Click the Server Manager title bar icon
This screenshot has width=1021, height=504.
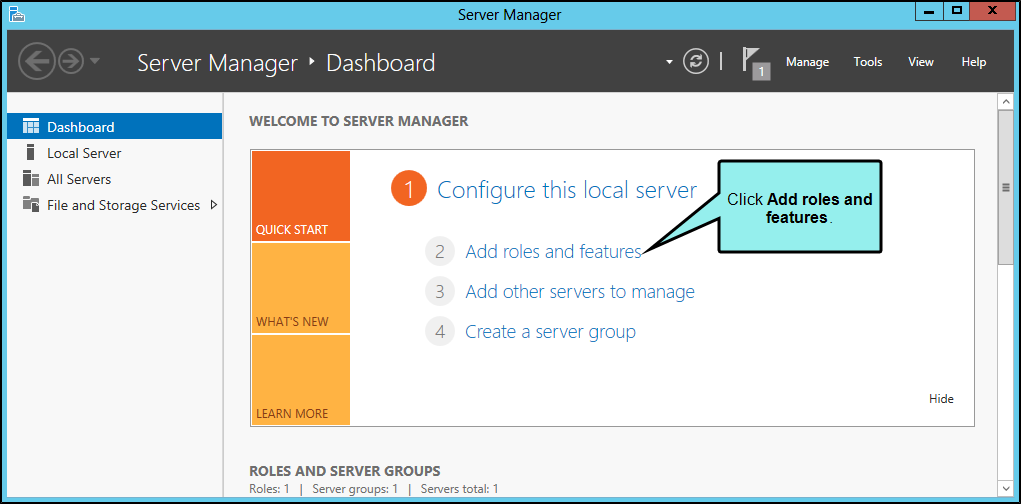click(x=16, y=14)
